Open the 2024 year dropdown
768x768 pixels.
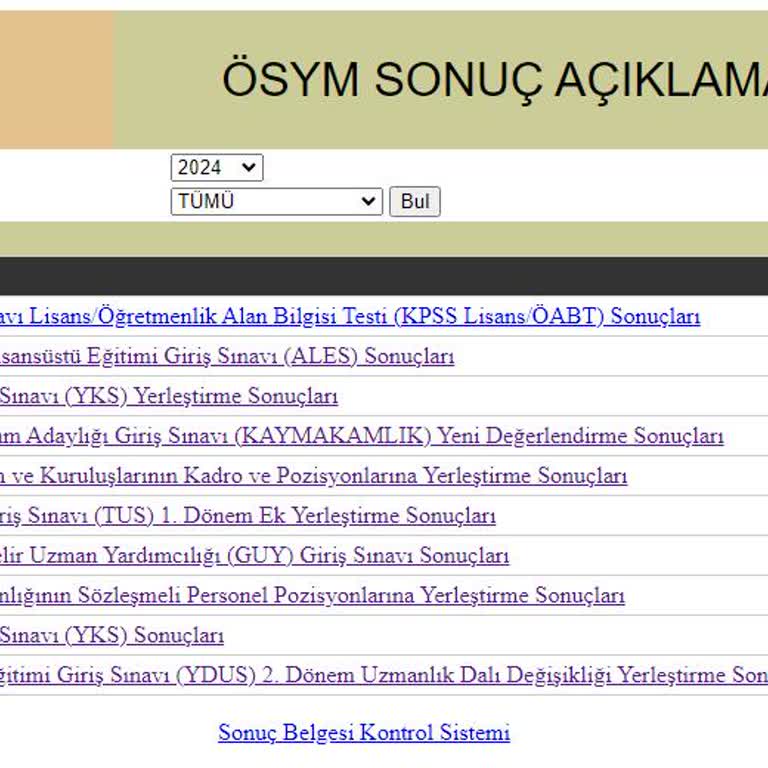tap(216, 168)
